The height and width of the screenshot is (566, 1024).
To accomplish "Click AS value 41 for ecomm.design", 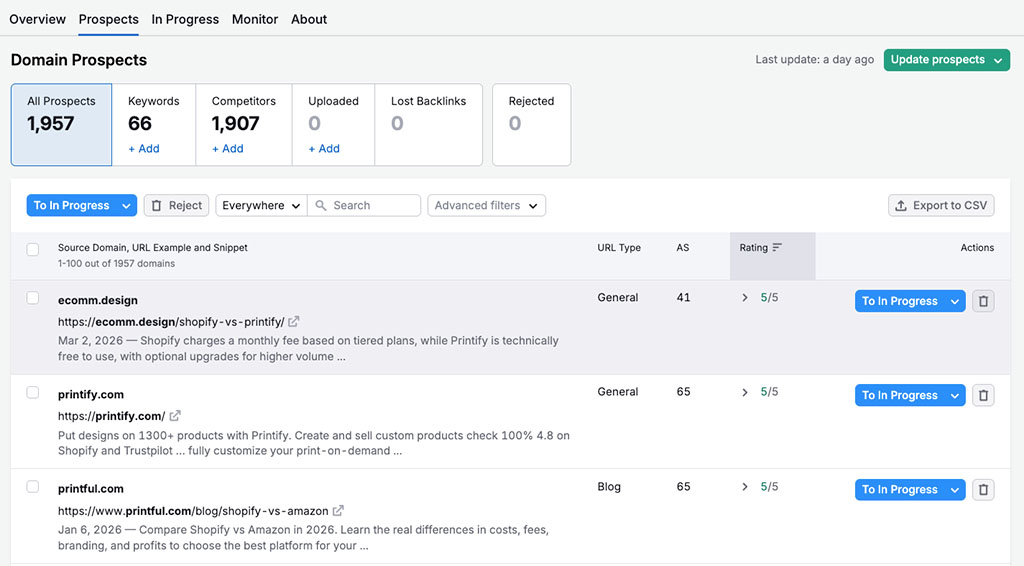I will (x=683, y=298).
